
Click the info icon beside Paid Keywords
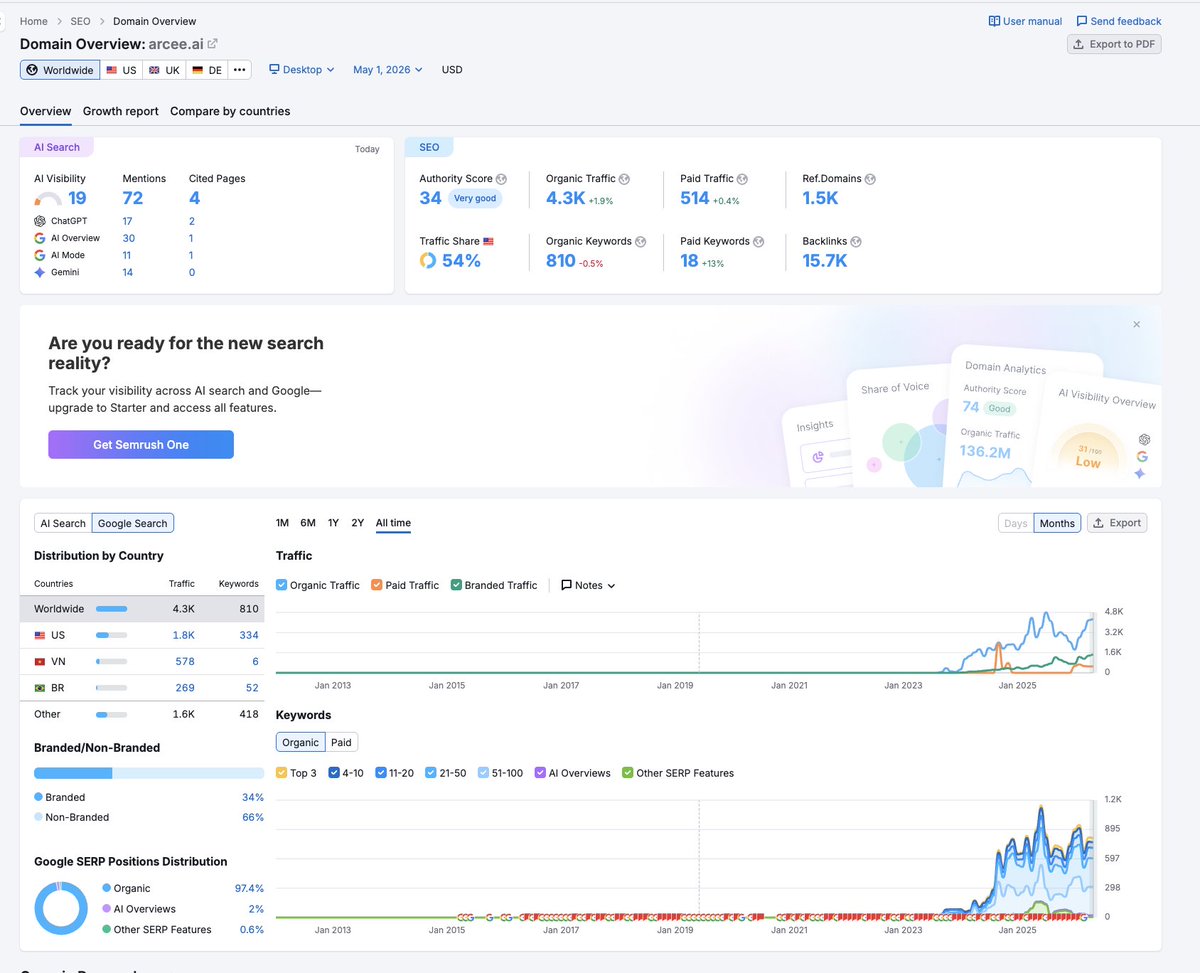pyautogui.click(x=758, y=241)
